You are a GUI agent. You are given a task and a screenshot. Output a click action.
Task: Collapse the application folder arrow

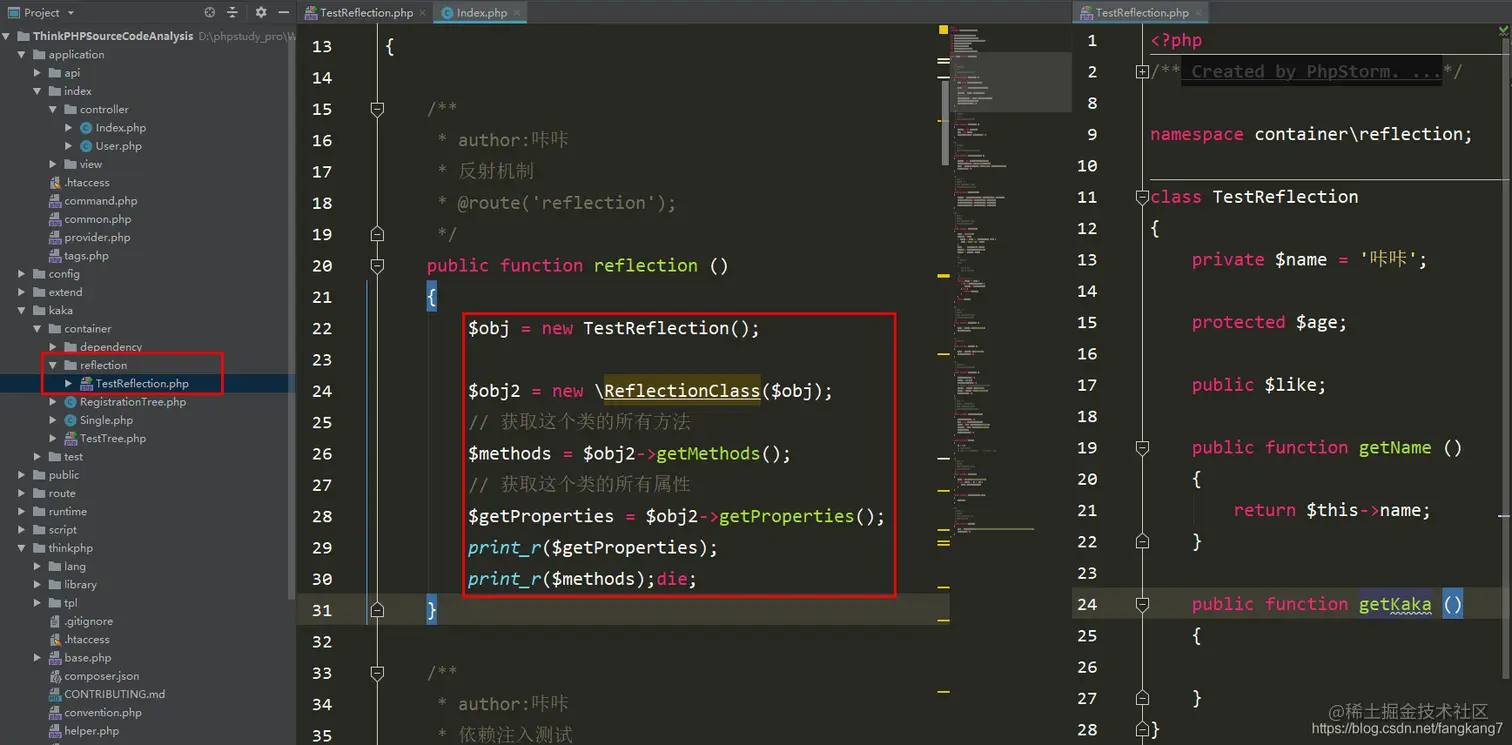pos(23,54)
